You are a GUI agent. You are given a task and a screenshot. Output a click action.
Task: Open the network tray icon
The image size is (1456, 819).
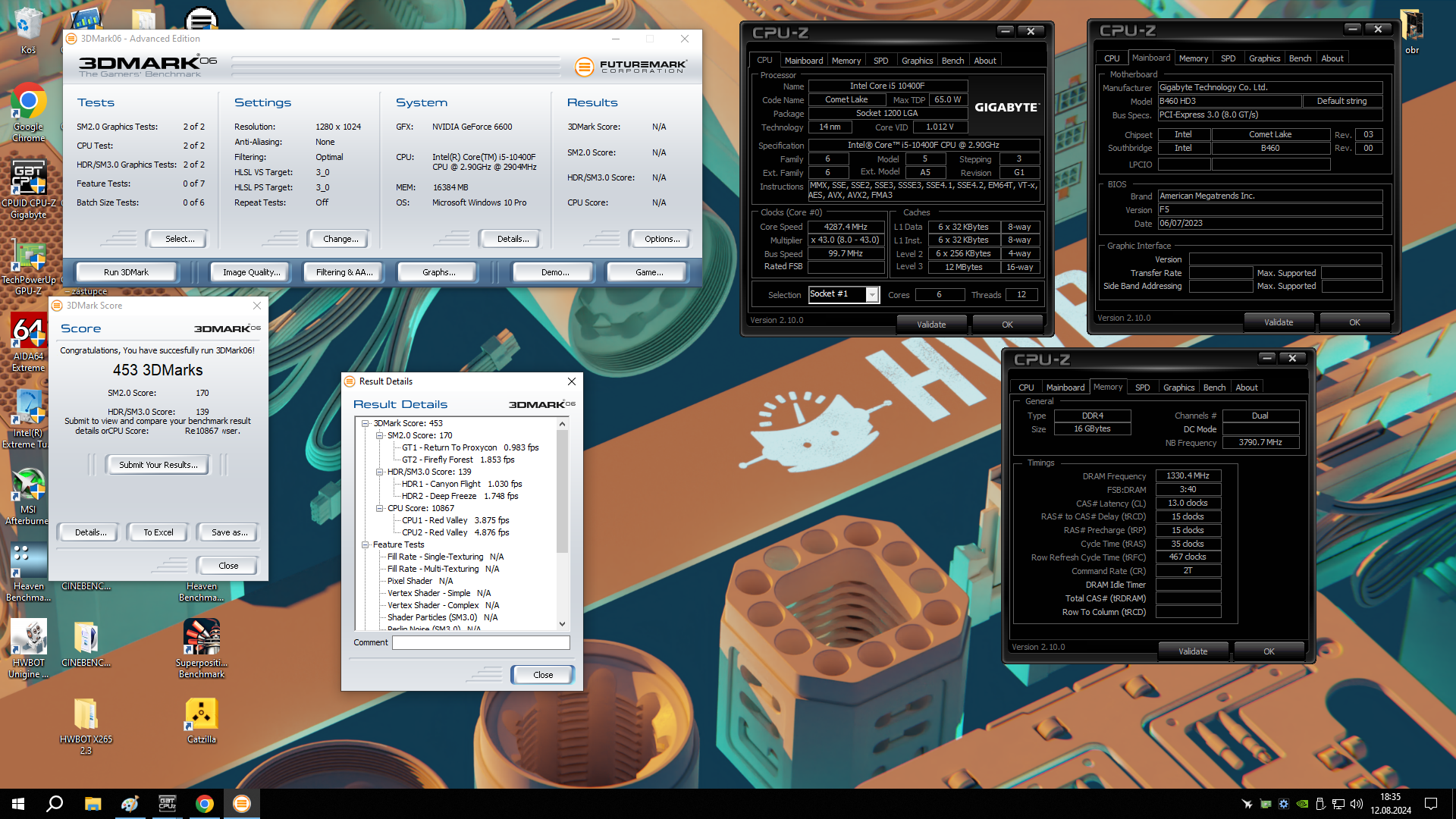[1338, 804]
